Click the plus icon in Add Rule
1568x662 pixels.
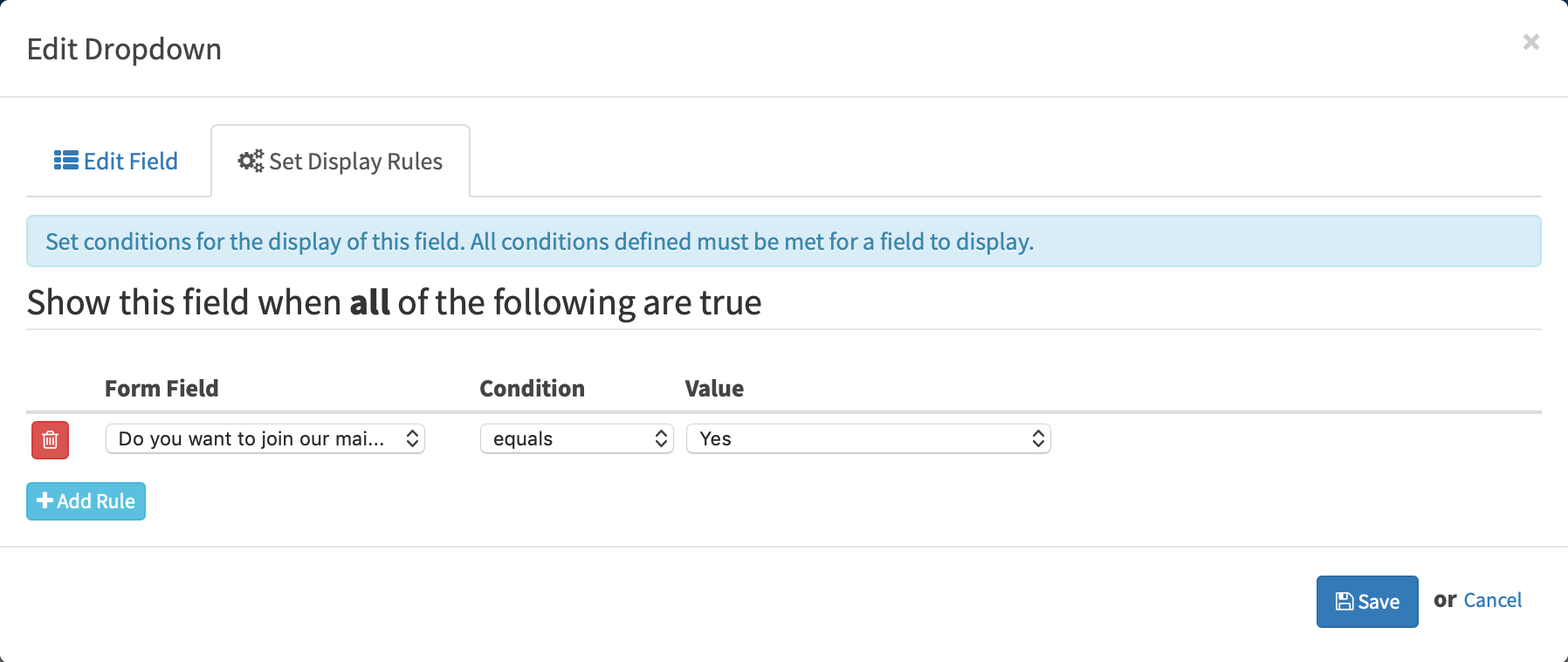click(45, 500)
